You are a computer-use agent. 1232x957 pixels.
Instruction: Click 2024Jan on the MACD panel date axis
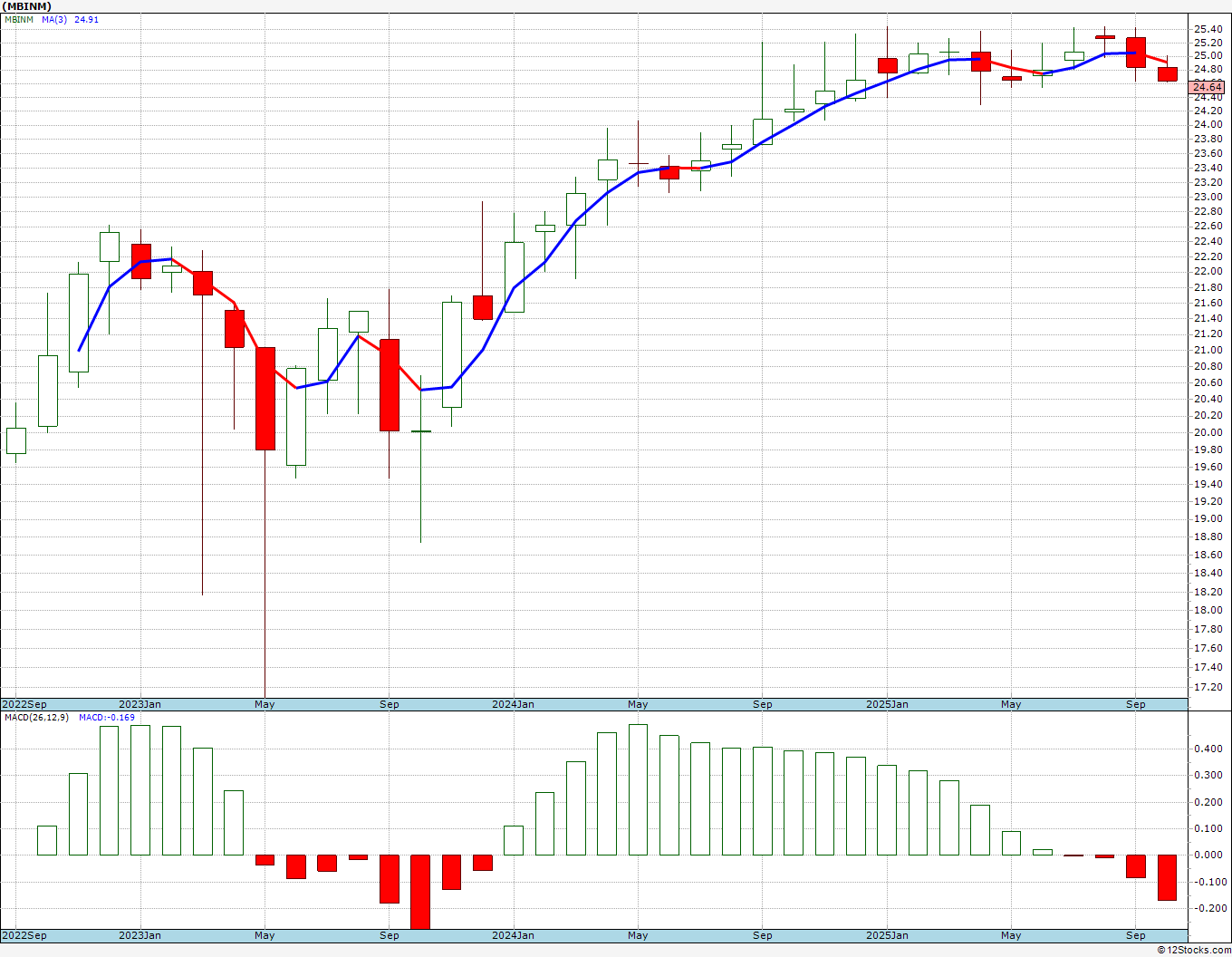tap(513, 935)
